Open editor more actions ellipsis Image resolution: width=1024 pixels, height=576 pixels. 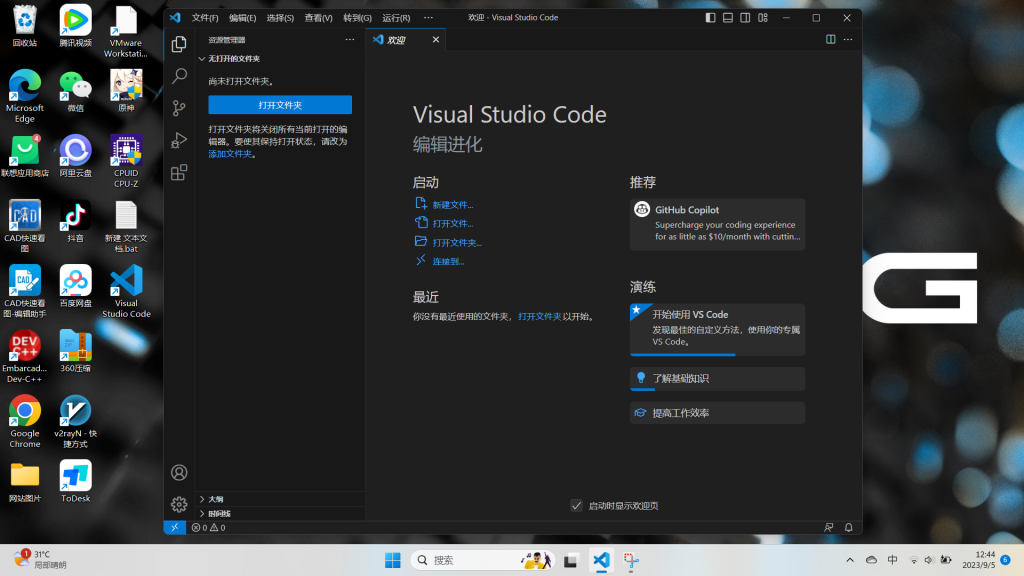coord(848,39)
